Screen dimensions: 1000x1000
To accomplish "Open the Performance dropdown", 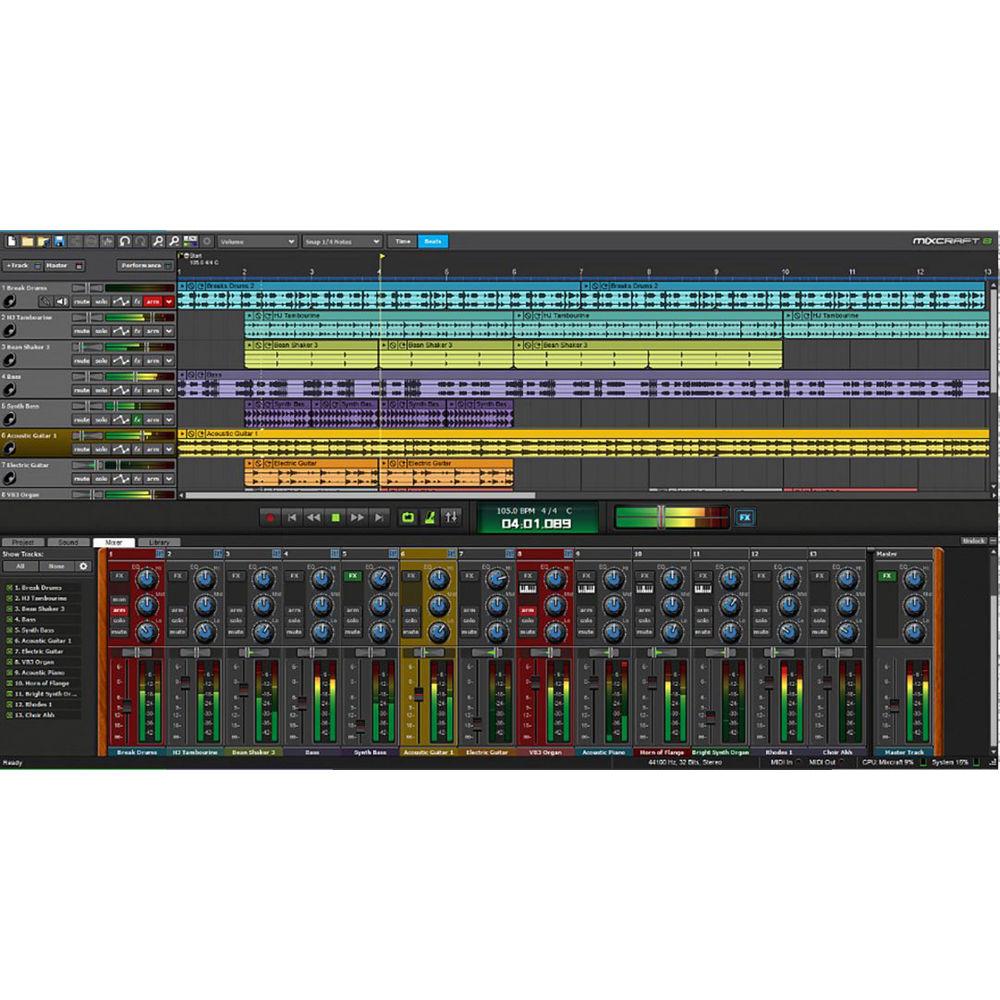I will pos(140,266).
